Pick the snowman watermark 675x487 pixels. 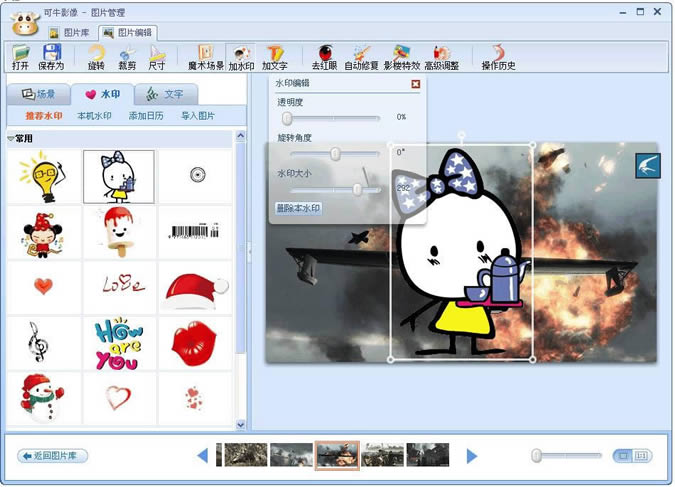point(42,397)
